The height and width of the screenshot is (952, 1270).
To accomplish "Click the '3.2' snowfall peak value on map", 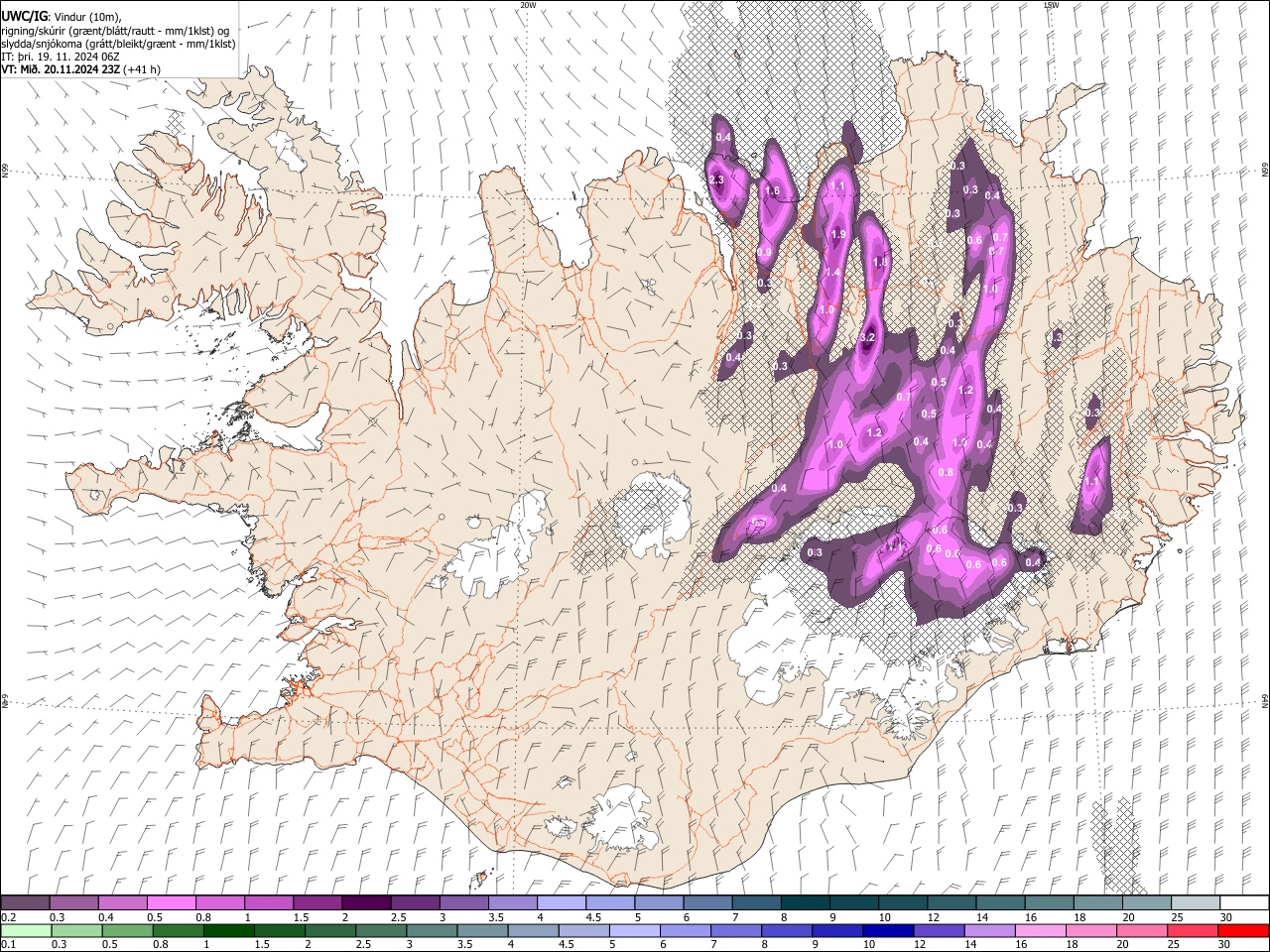I will coord(866,338).
